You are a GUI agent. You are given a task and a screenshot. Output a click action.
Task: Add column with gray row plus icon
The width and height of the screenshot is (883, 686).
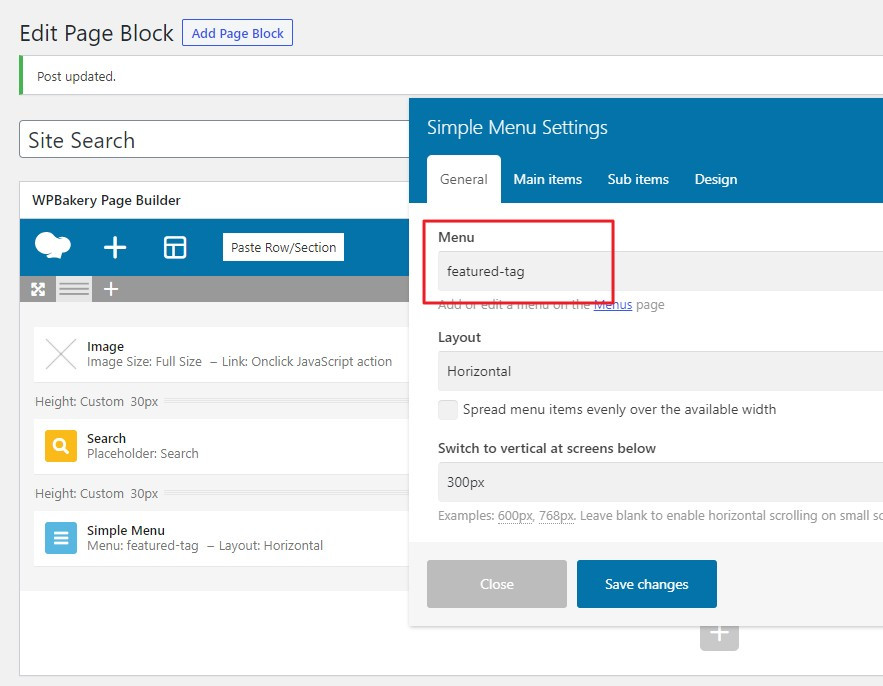coord(111,289)
